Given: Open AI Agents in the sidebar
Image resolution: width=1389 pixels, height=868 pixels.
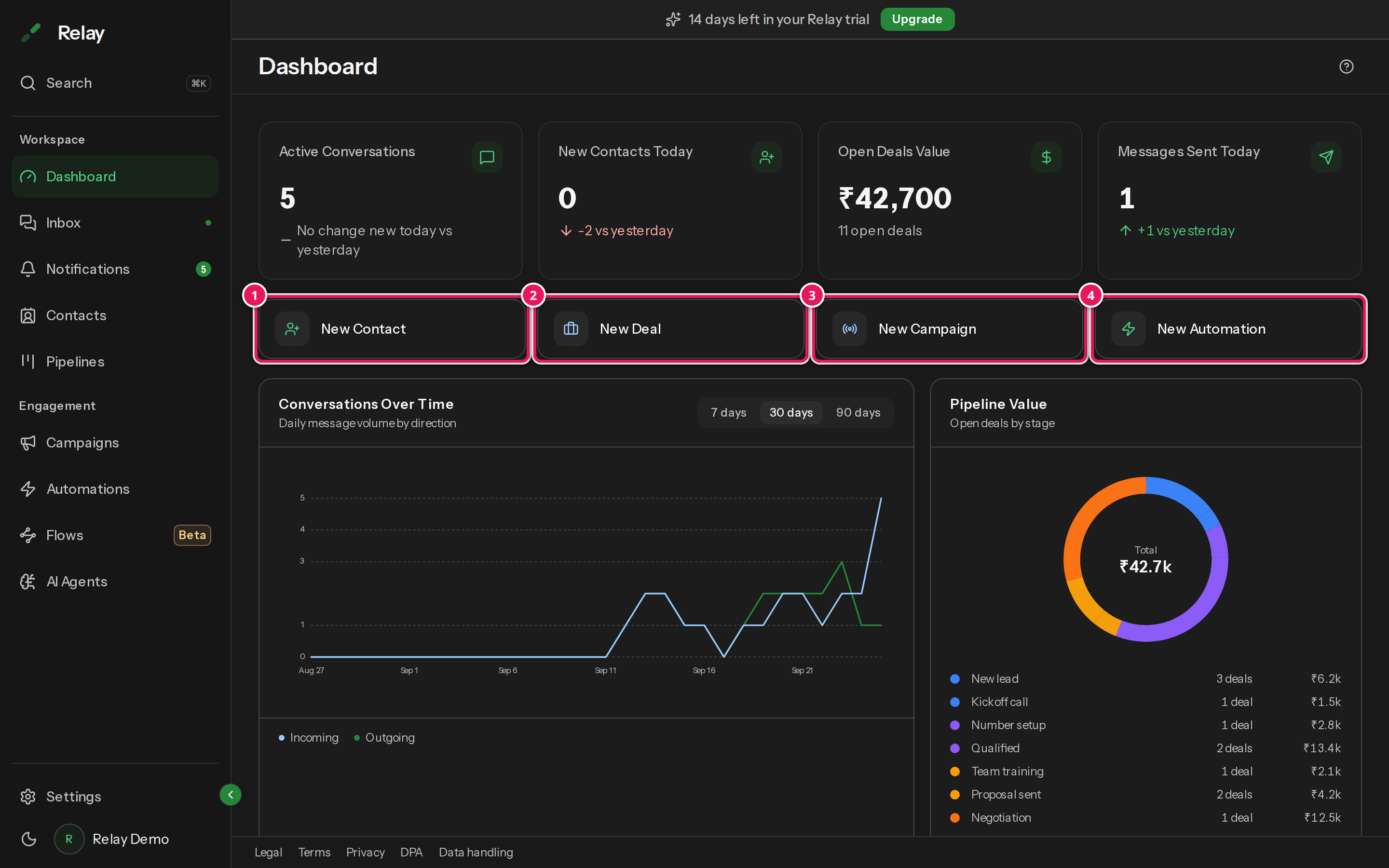Looking at the screenshot, I should [115, 582].
